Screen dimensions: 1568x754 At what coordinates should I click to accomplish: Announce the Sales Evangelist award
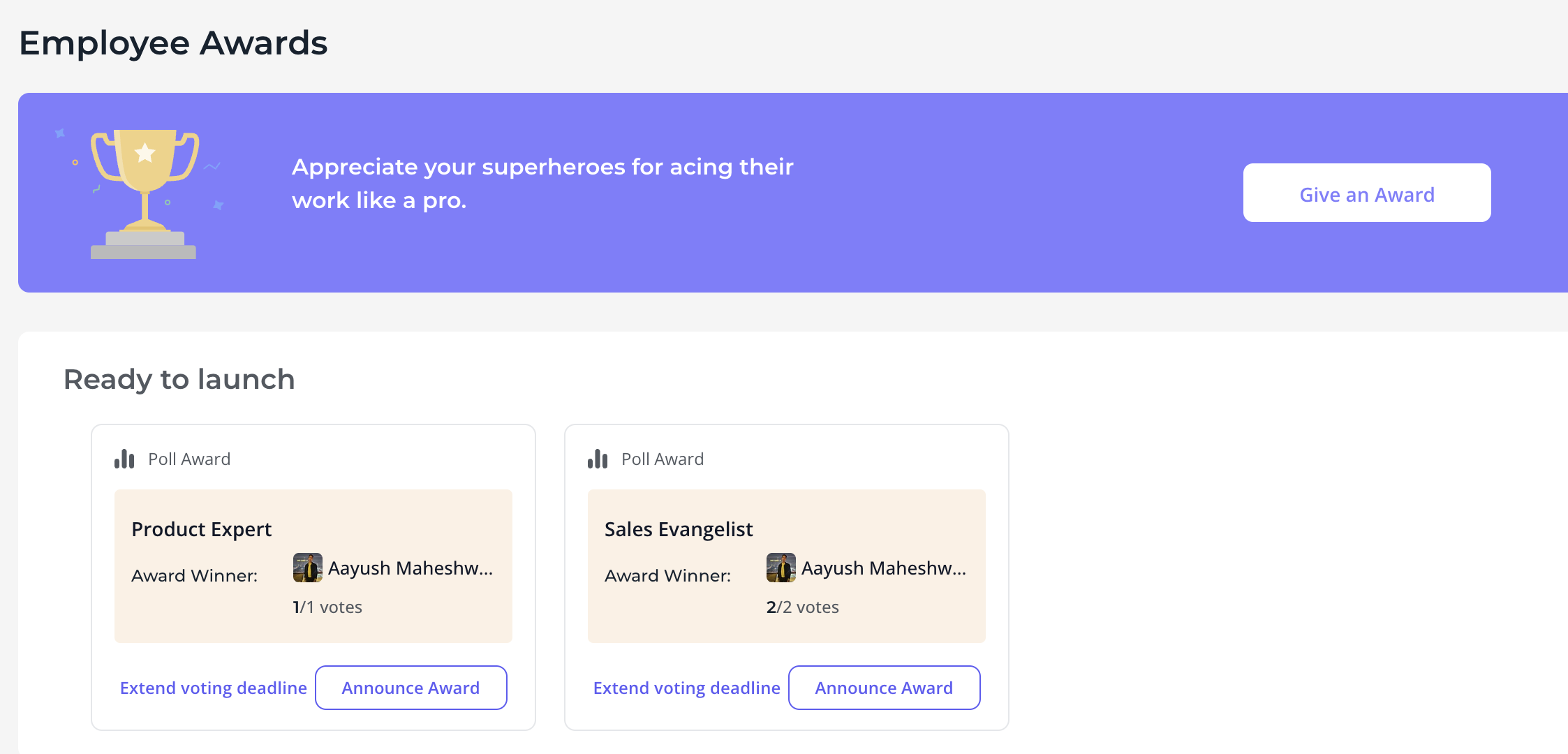(x=885, y=688)
